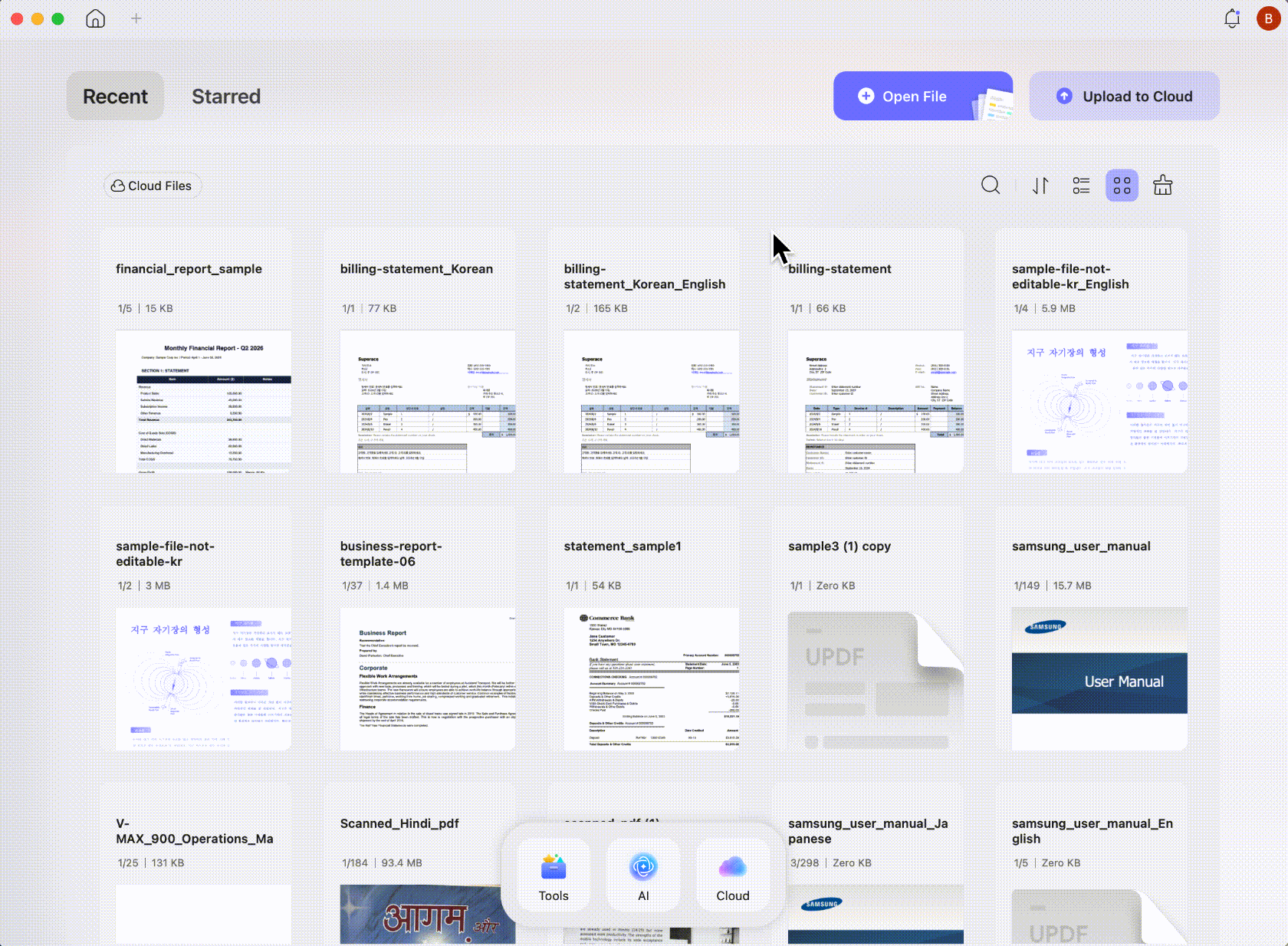The width and height of the screenshot is (1288, 946).
Task: Select file name billing-statement_Korean_English
Action: 645,277
